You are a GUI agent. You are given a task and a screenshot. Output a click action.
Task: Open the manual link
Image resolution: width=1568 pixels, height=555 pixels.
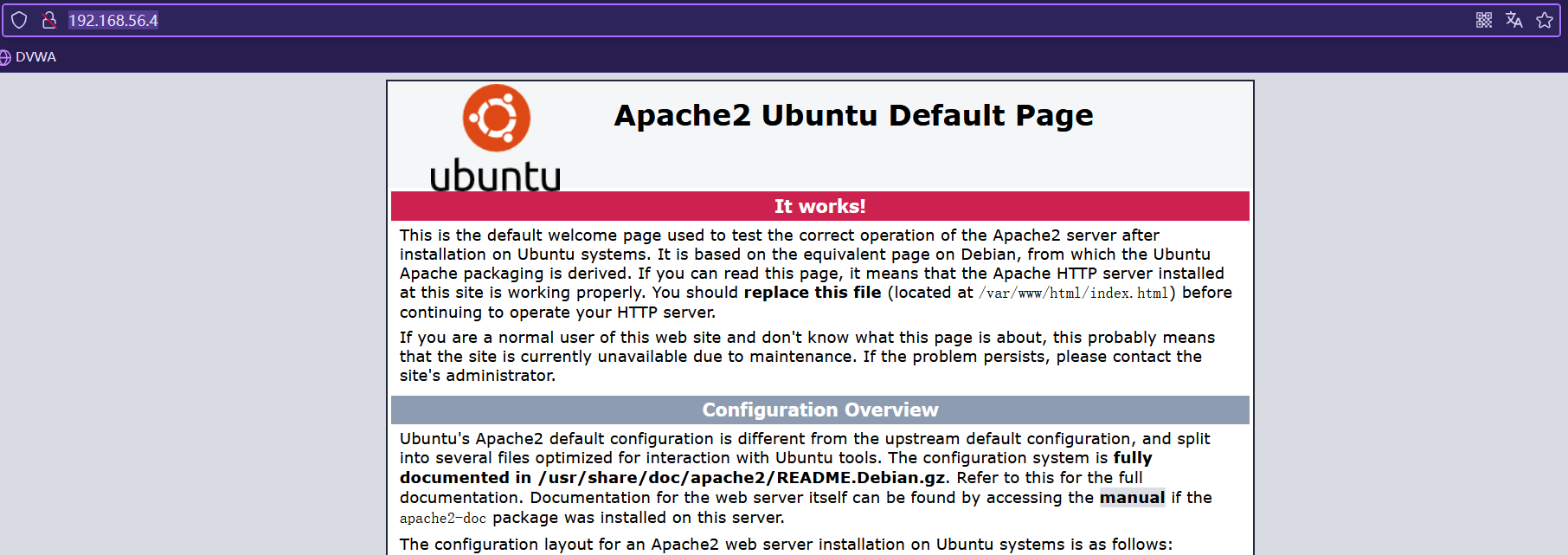coord(1131,498)
